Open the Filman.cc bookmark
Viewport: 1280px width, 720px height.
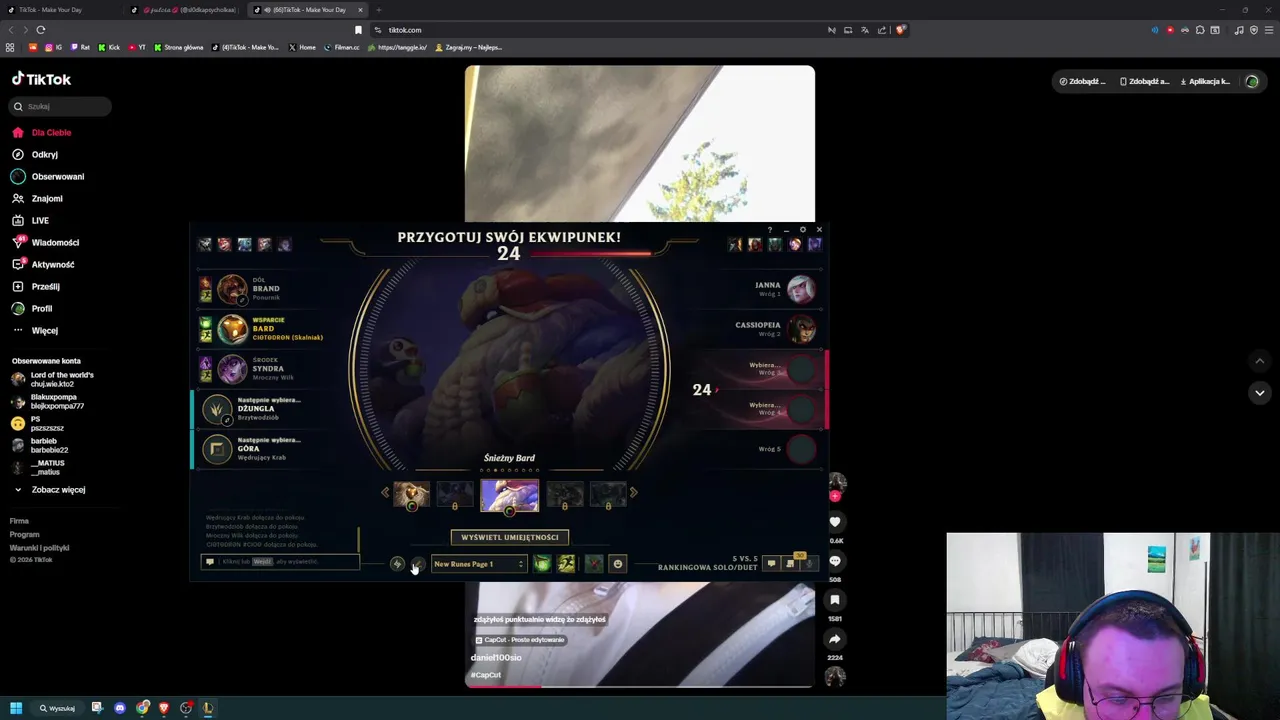point(341,47)
